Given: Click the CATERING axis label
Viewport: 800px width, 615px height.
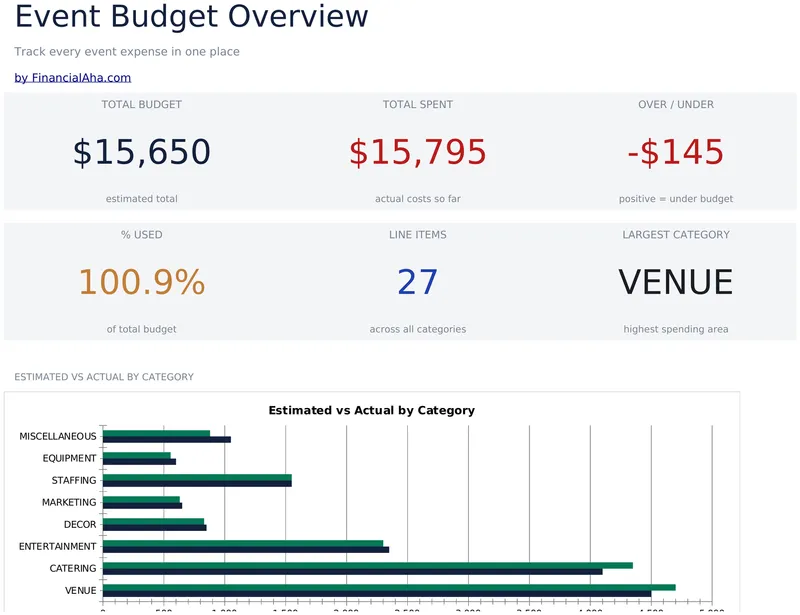Looking at the screenshot, I should (73, 569).
